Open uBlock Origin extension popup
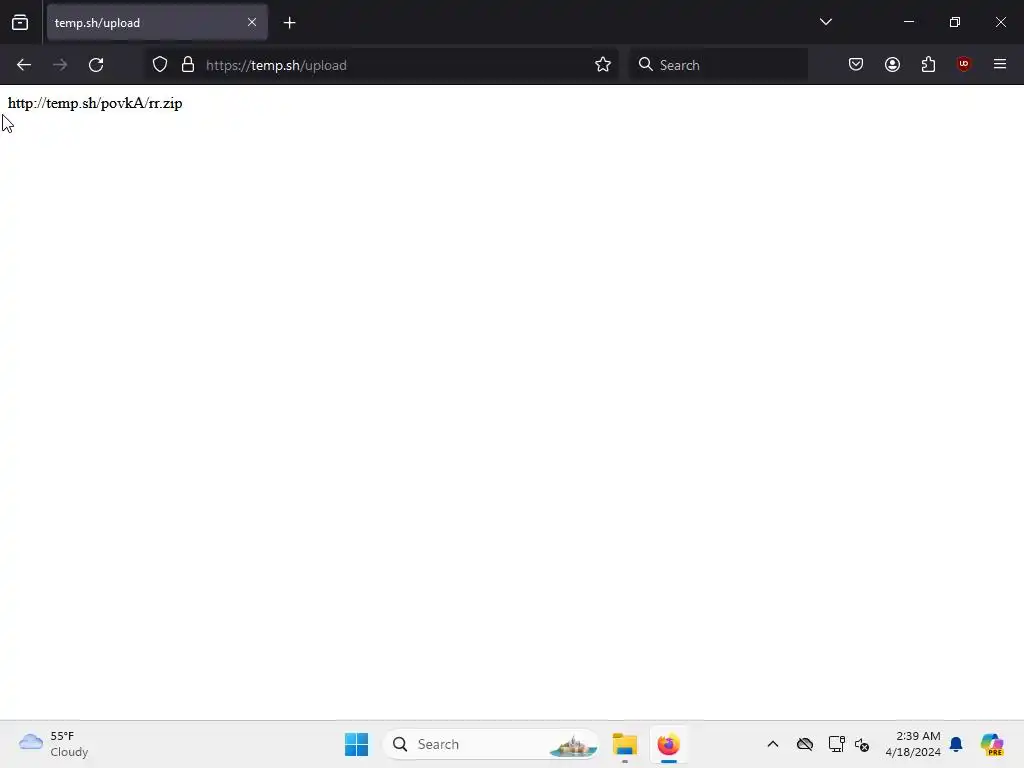Viewport: 1024px width, 768px height. (x=964, y=64)
